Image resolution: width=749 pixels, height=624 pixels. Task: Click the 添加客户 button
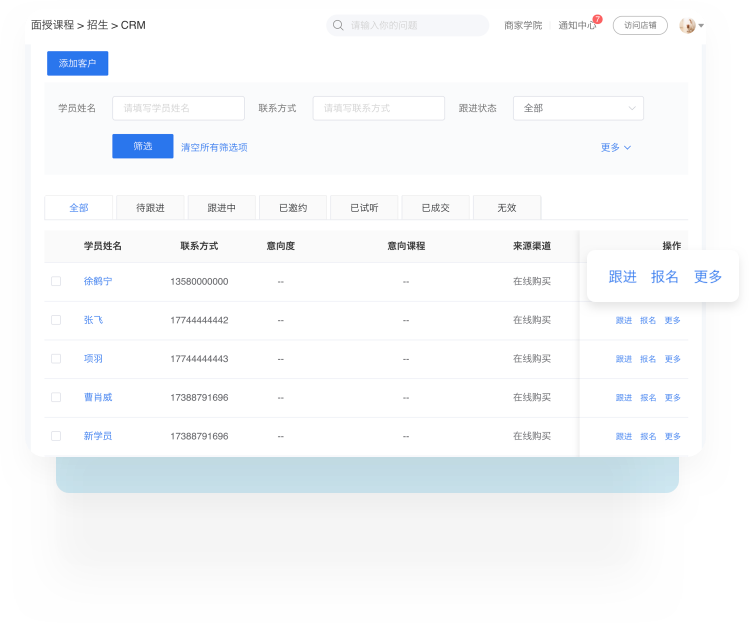click(x=77, y=63)
